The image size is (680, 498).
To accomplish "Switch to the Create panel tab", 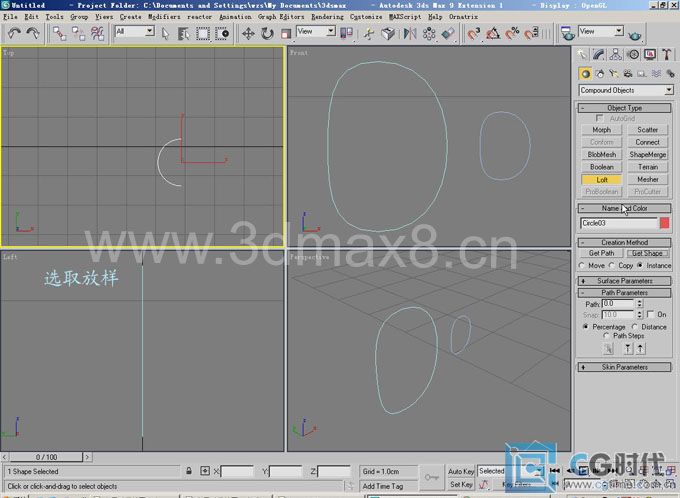I will click(x=582, y=55).
